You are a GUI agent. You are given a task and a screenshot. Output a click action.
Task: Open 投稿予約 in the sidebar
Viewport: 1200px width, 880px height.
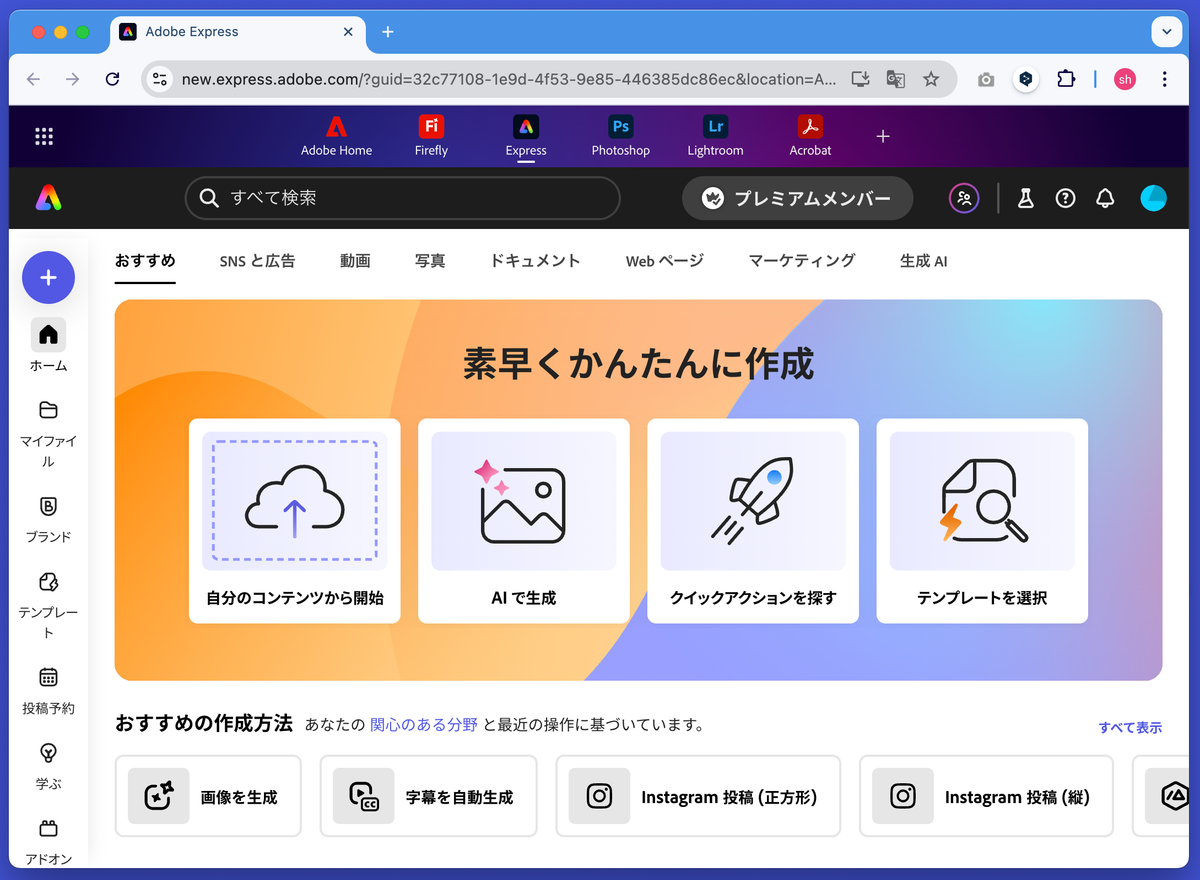pos(48,691)
